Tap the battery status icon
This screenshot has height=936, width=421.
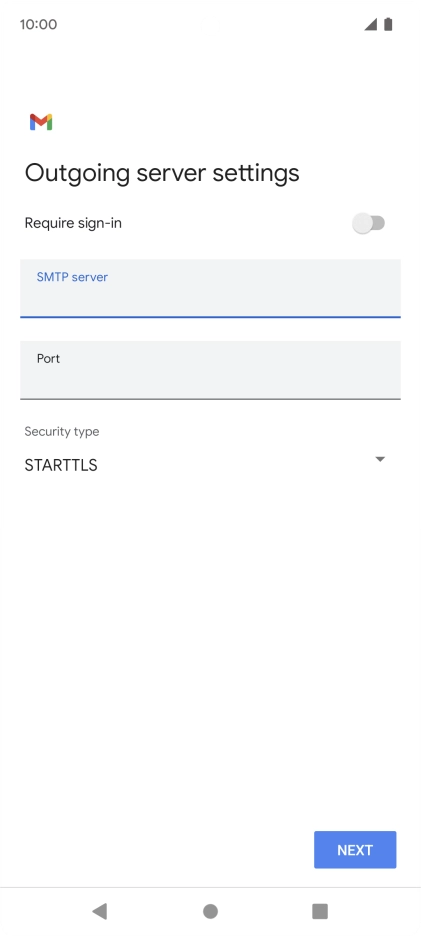388,24
